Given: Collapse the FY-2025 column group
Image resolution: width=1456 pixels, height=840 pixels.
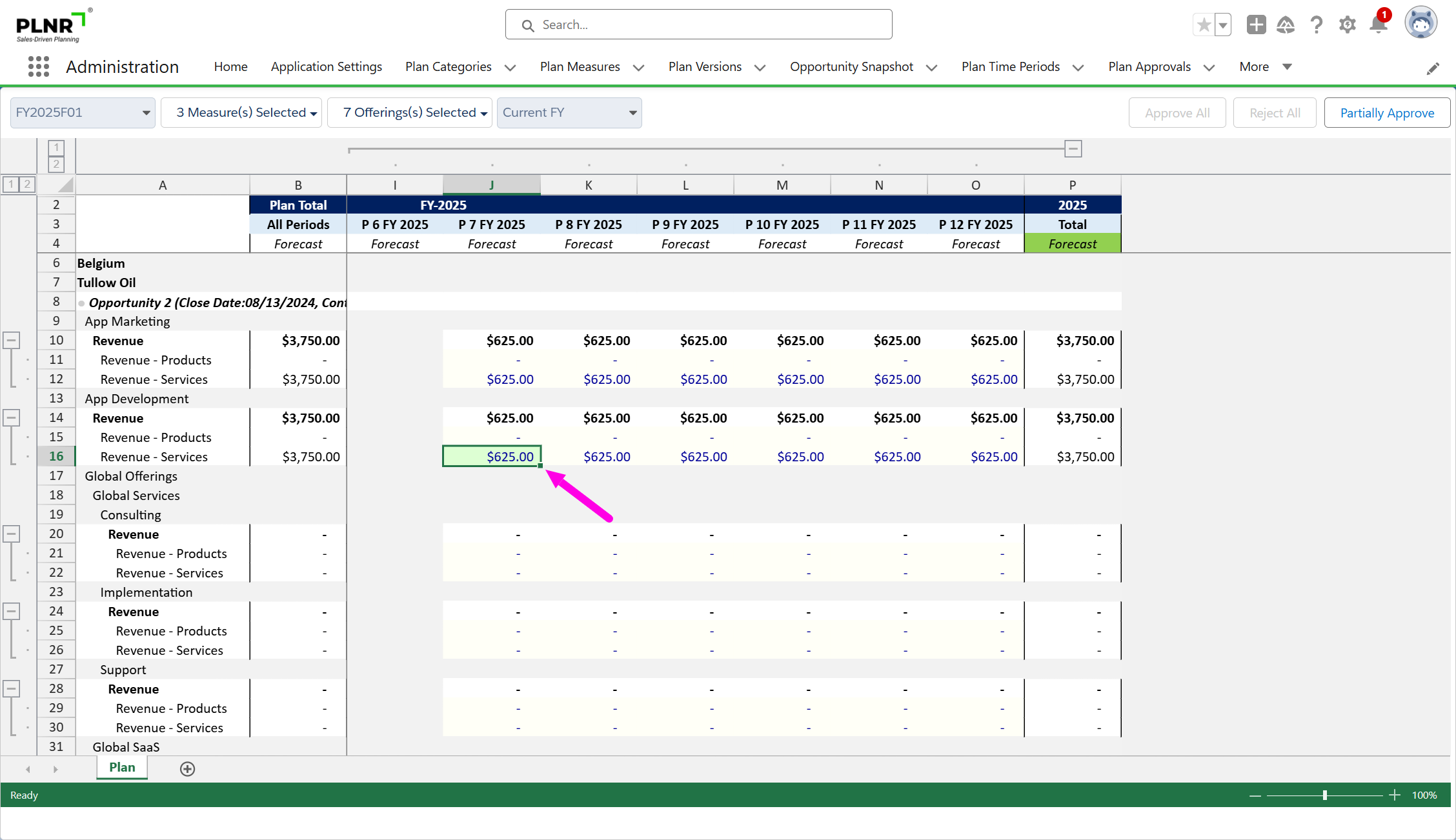Looking at the screenshot, I should pyautogui.click(x=1073, y=149).
